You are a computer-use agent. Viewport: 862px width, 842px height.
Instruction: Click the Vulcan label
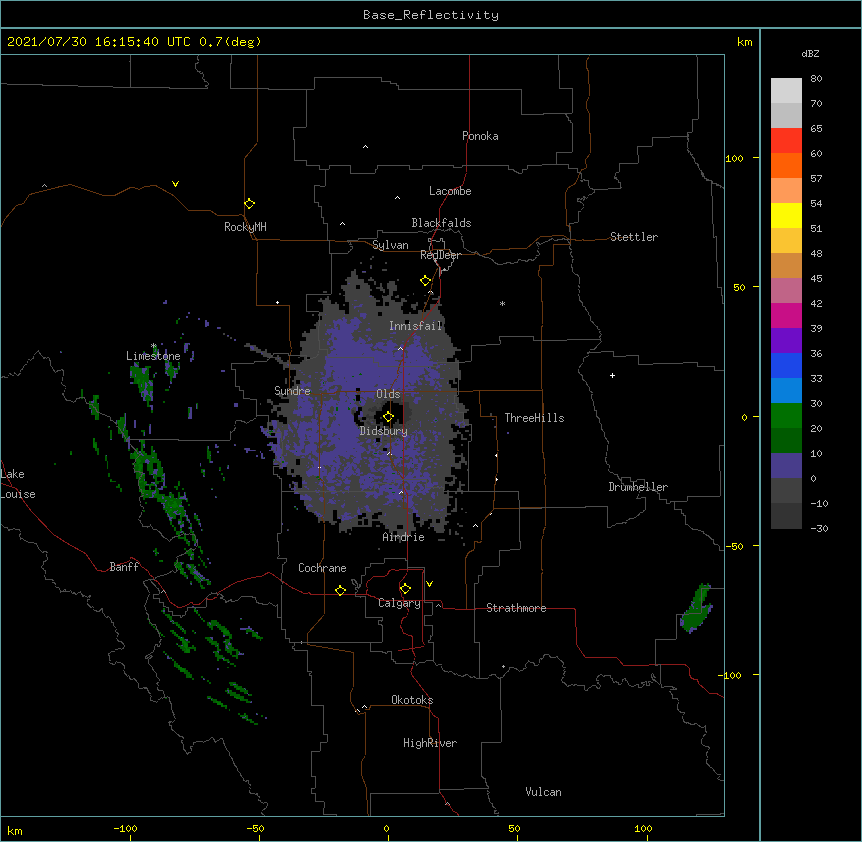[543, 792]
